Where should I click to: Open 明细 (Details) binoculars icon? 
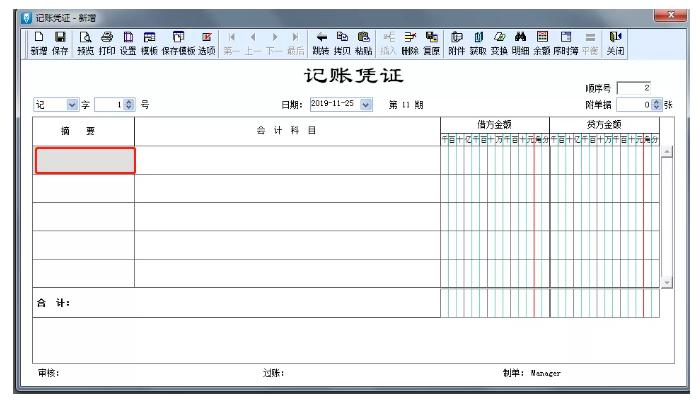(x=521, y=43)
